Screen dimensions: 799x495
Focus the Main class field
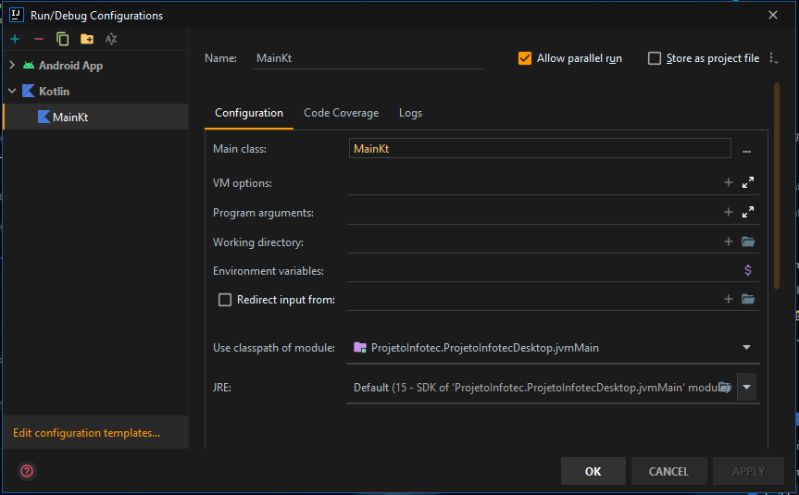[540, 148]
